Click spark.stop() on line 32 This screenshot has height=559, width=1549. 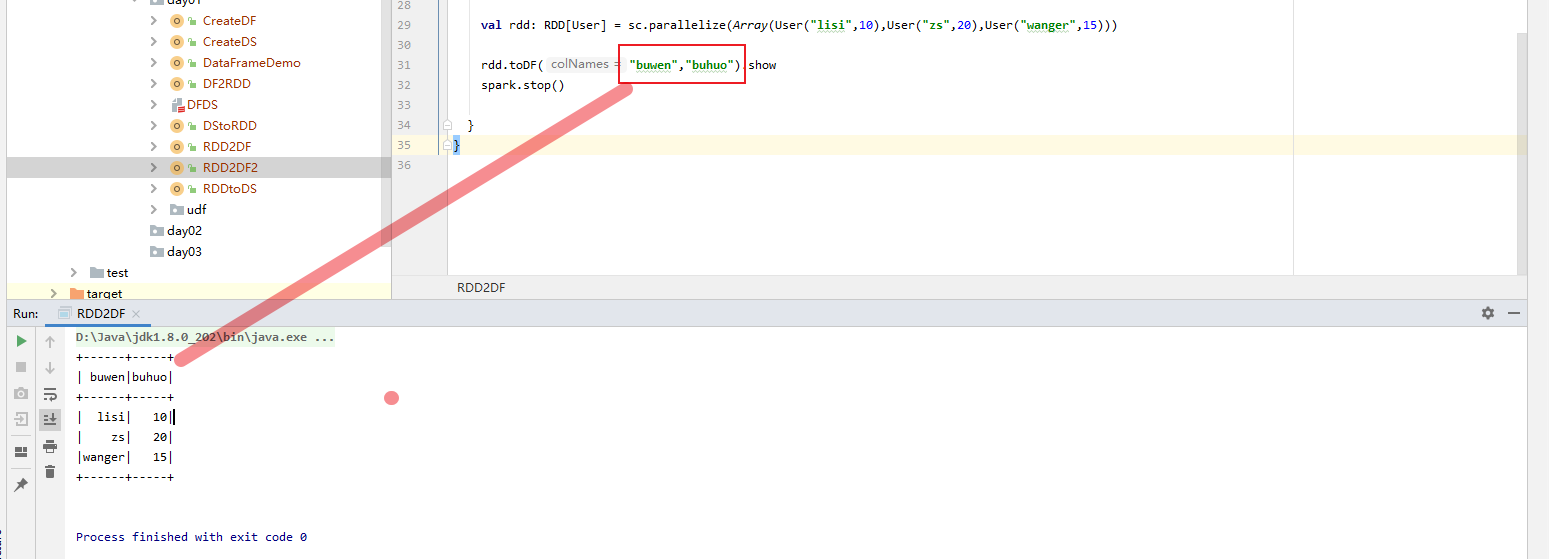click(523, 85)
